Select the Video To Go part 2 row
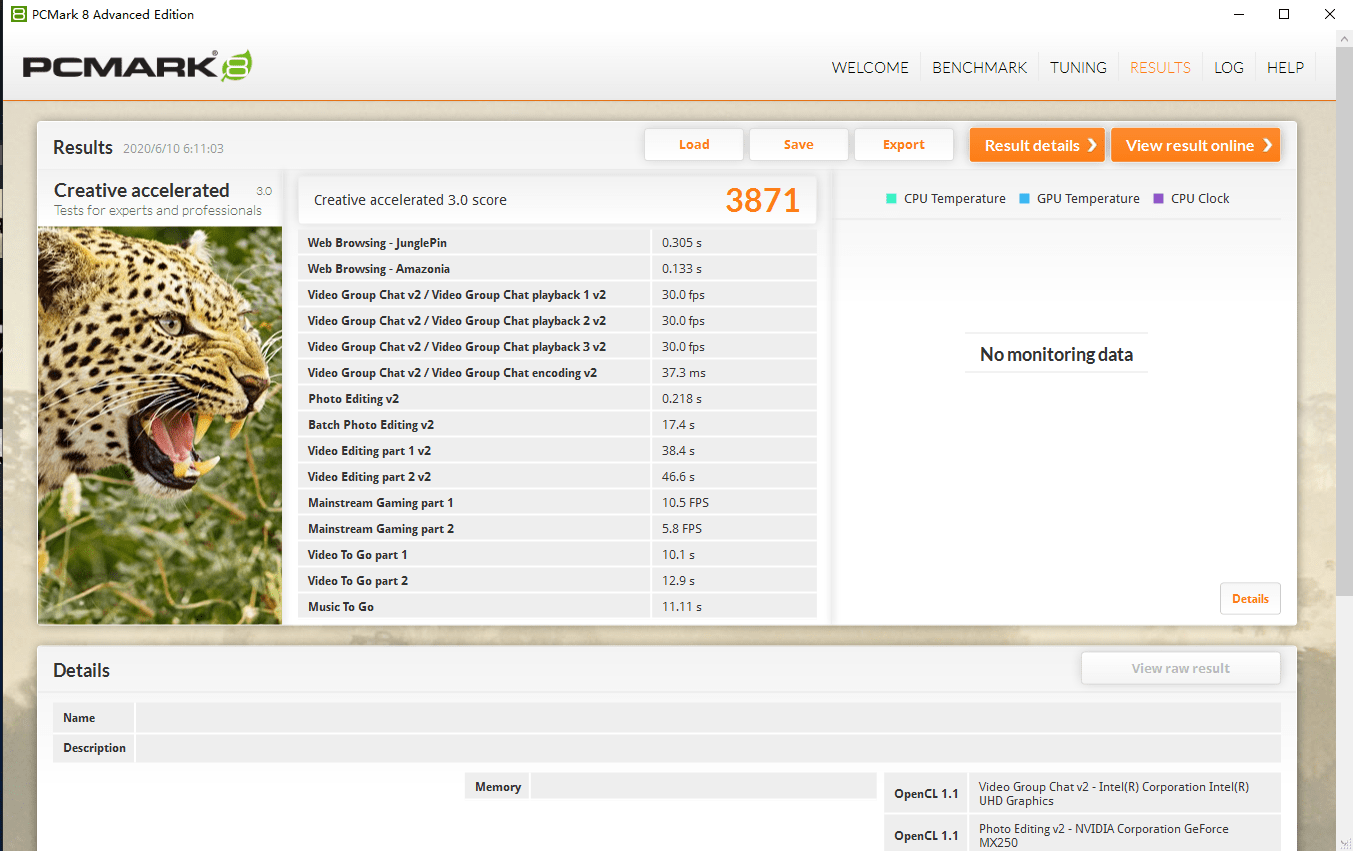Viewport: 1353px width, 851px height. (x=557, y=580)
